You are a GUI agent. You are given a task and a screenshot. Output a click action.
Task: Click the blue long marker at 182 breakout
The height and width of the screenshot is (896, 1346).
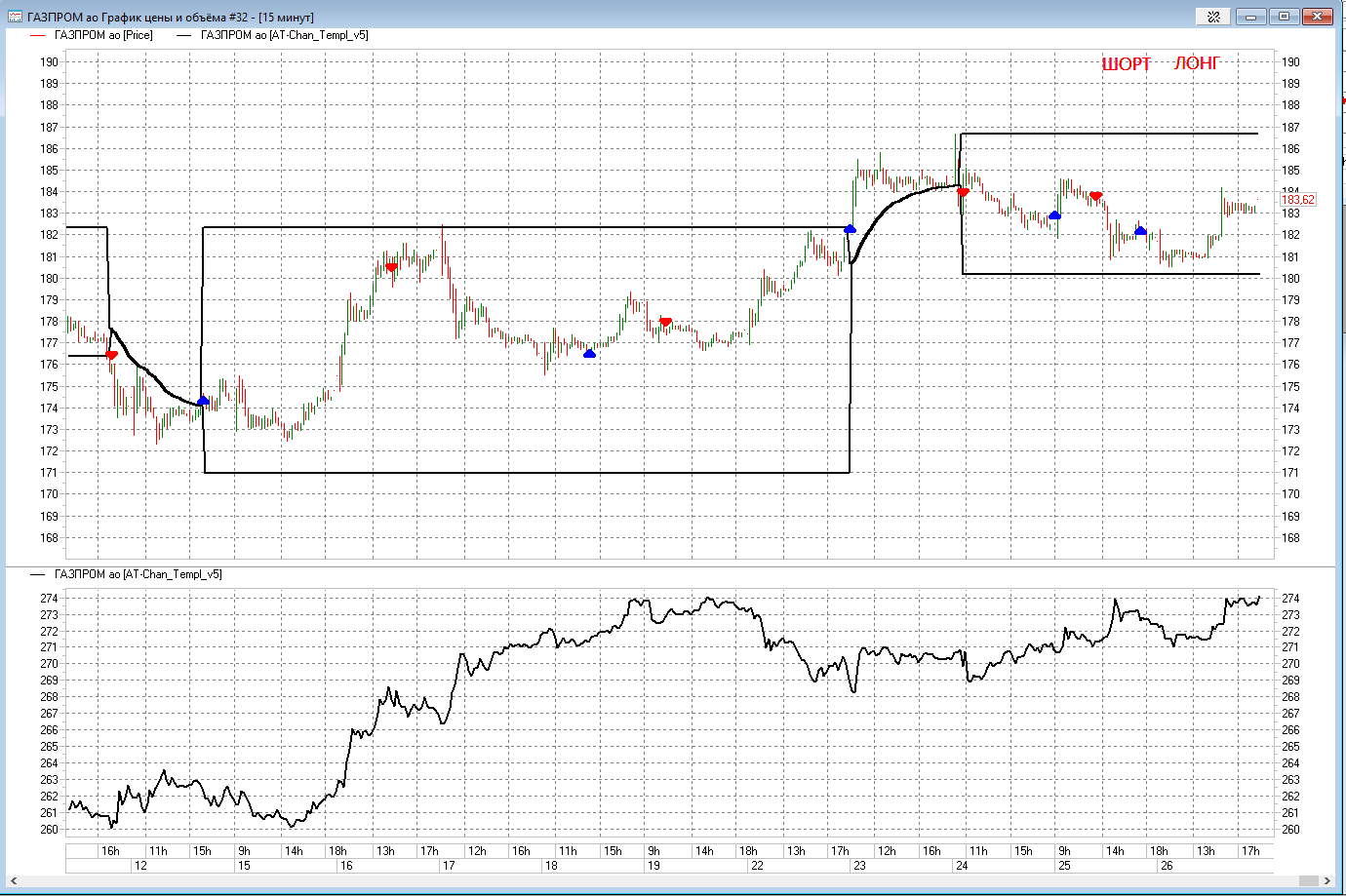(x=850, y=229)
